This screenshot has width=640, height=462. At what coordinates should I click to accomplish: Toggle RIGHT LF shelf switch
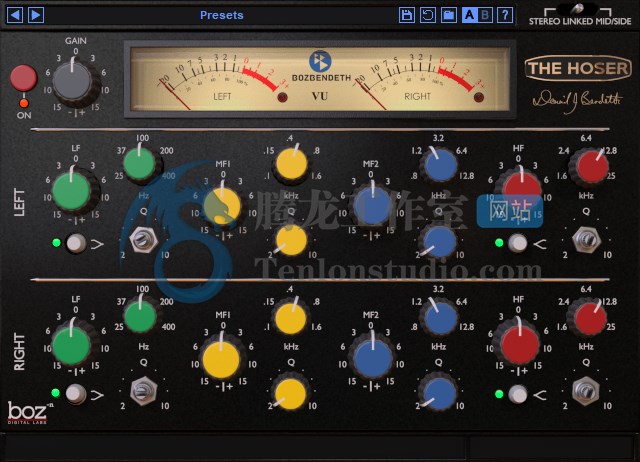click(76, 394)
